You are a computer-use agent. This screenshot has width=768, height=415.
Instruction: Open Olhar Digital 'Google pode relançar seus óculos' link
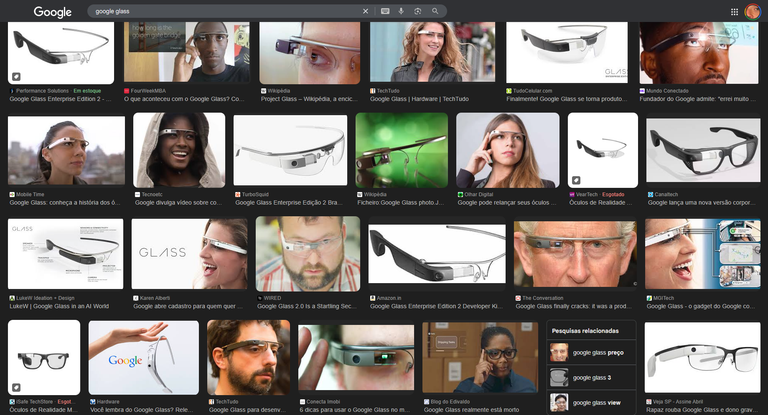[507, 202]
